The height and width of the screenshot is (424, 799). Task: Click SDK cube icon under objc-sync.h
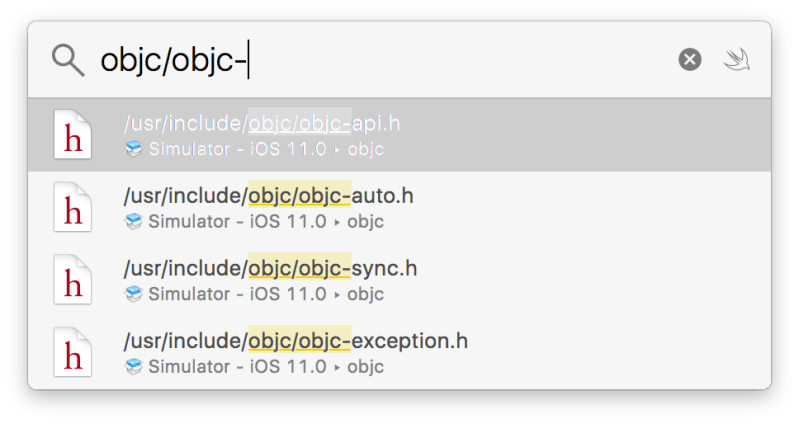133,293
